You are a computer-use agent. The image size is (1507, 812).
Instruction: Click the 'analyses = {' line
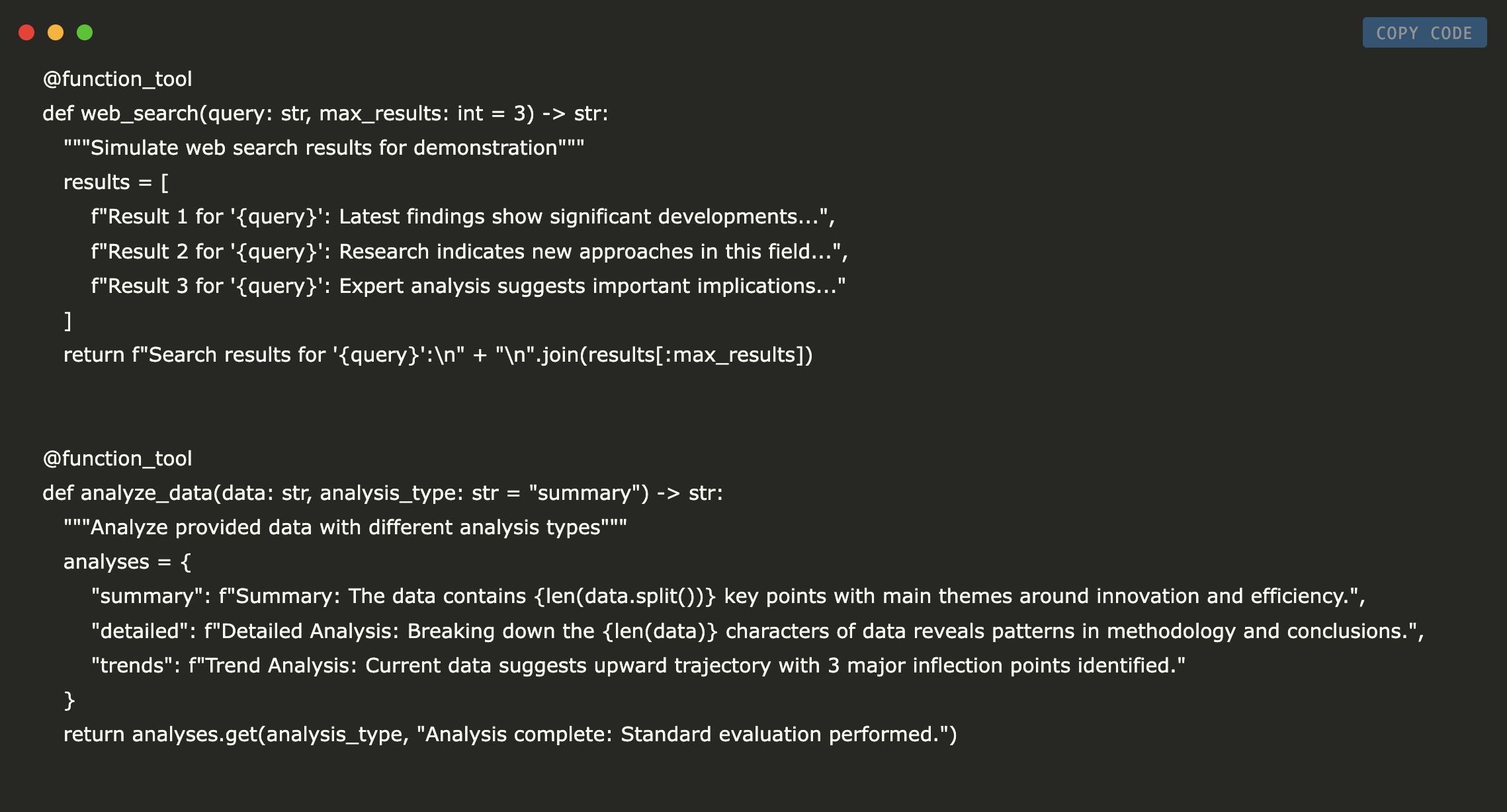click(x=127, y=562)
